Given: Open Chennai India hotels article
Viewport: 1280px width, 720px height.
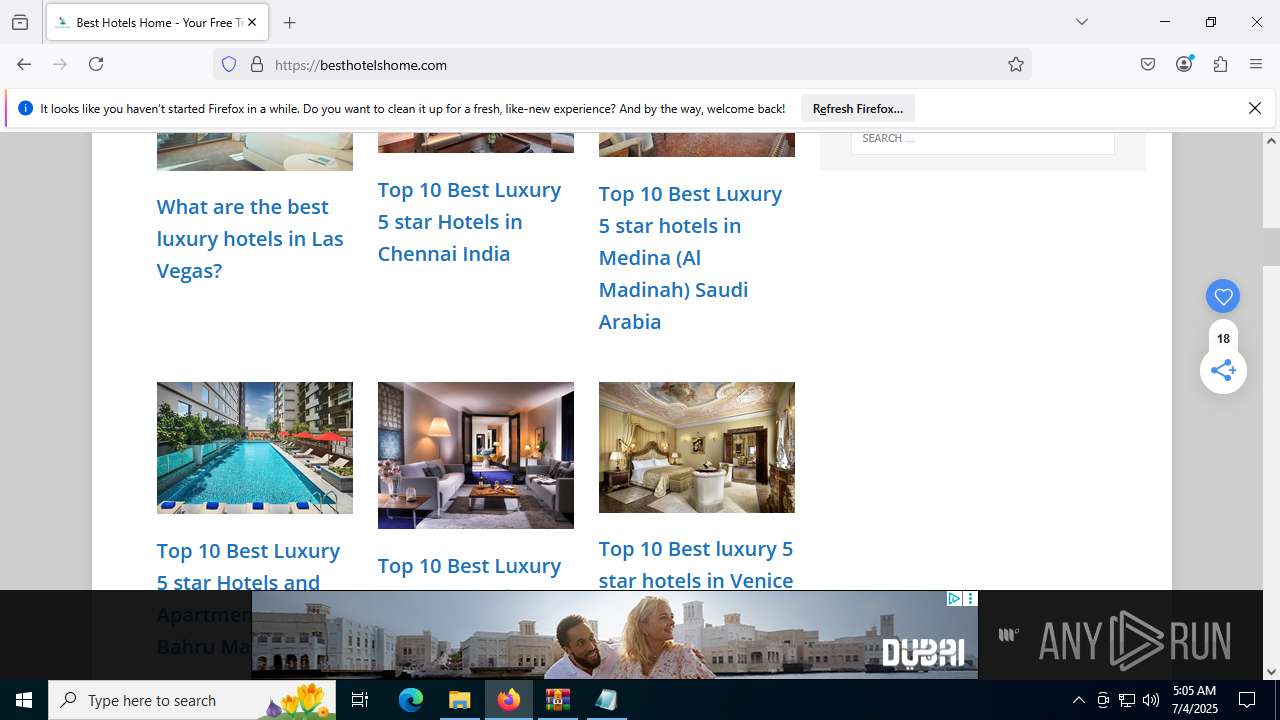Looking at the screenshot, I should click(x=469, y=221).
